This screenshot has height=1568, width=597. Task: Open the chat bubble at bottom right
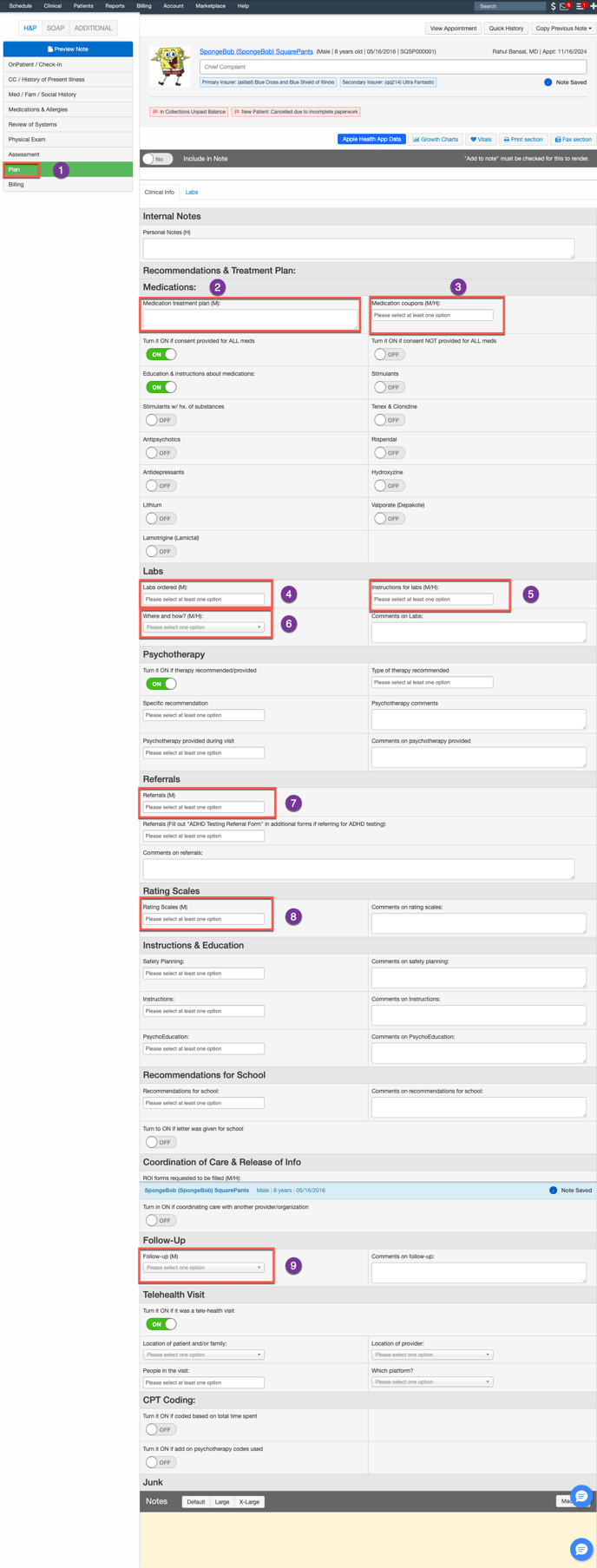tap(581, 1548)
